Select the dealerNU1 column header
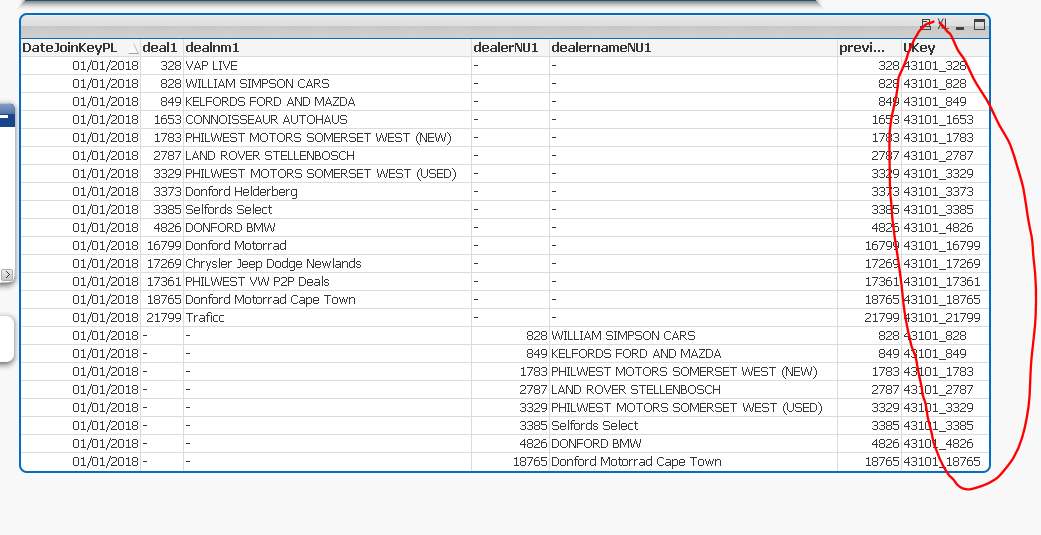This screenshot has width=1041, height=535. click(506, 48)
